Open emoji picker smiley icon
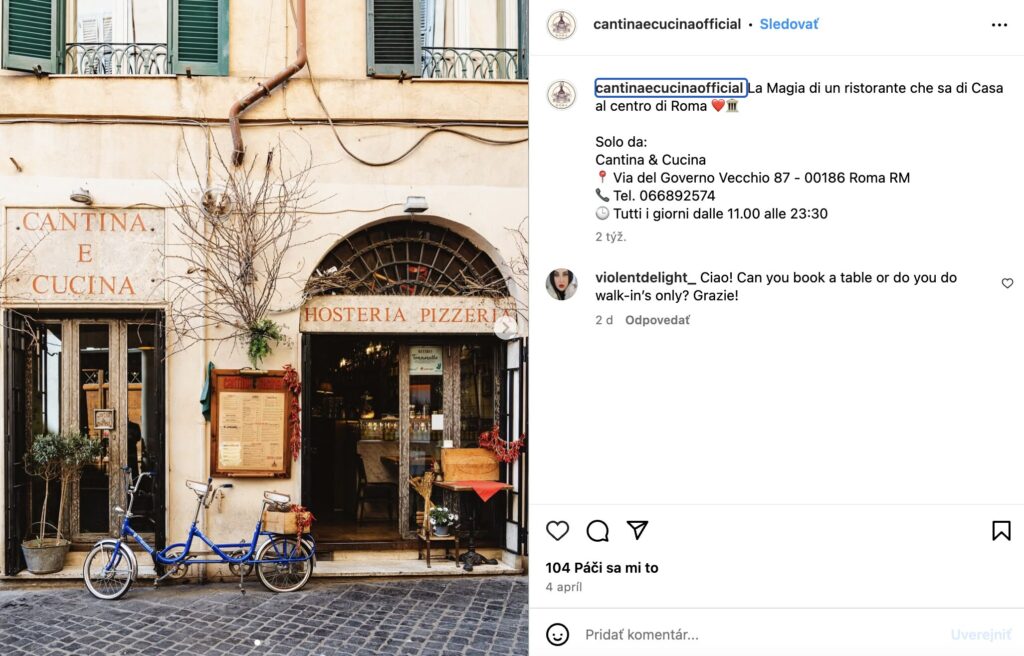The height and width of the screenshot is (656, 1024). tap(557, 634)
